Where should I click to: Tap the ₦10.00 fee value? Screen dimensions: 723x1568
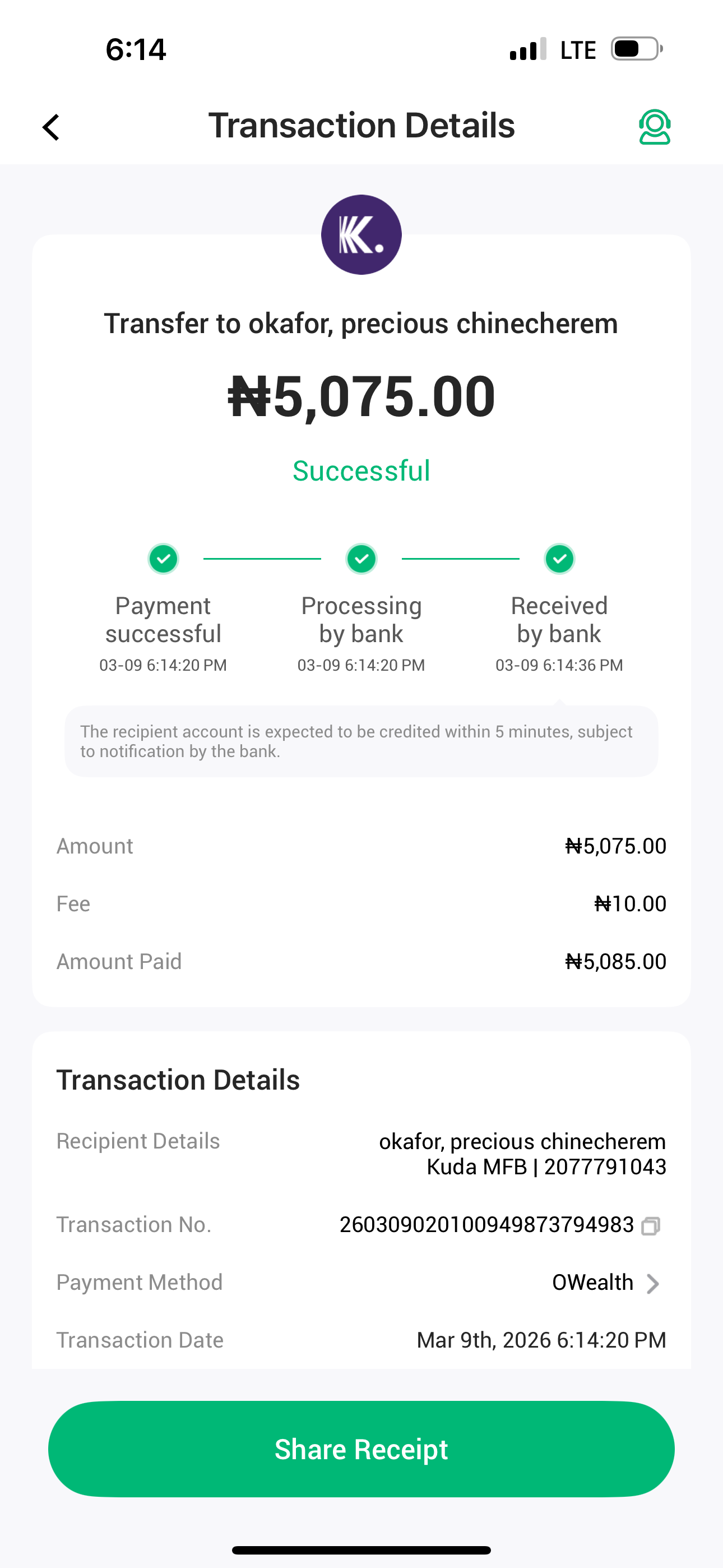pyautogui.click(x=630, y=904)
